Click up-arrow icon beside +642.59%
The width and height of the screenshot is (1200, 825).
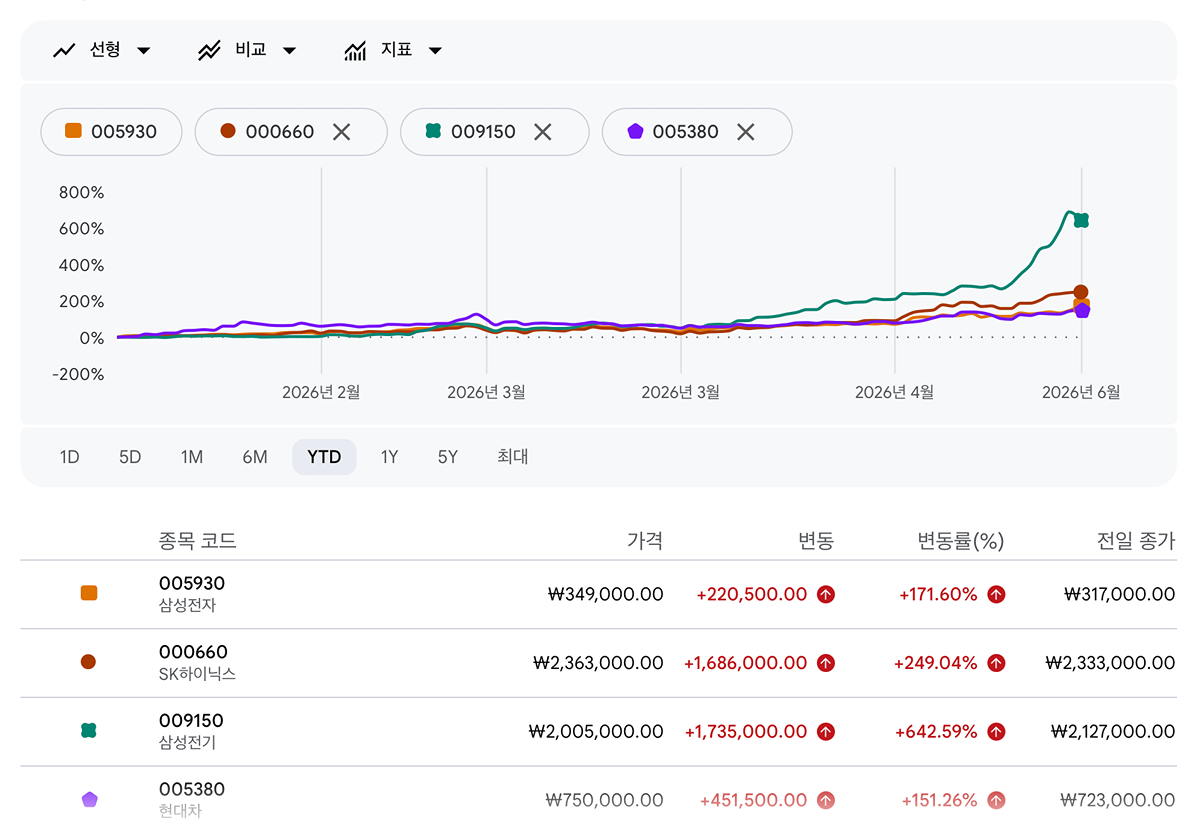click(996, 732)
